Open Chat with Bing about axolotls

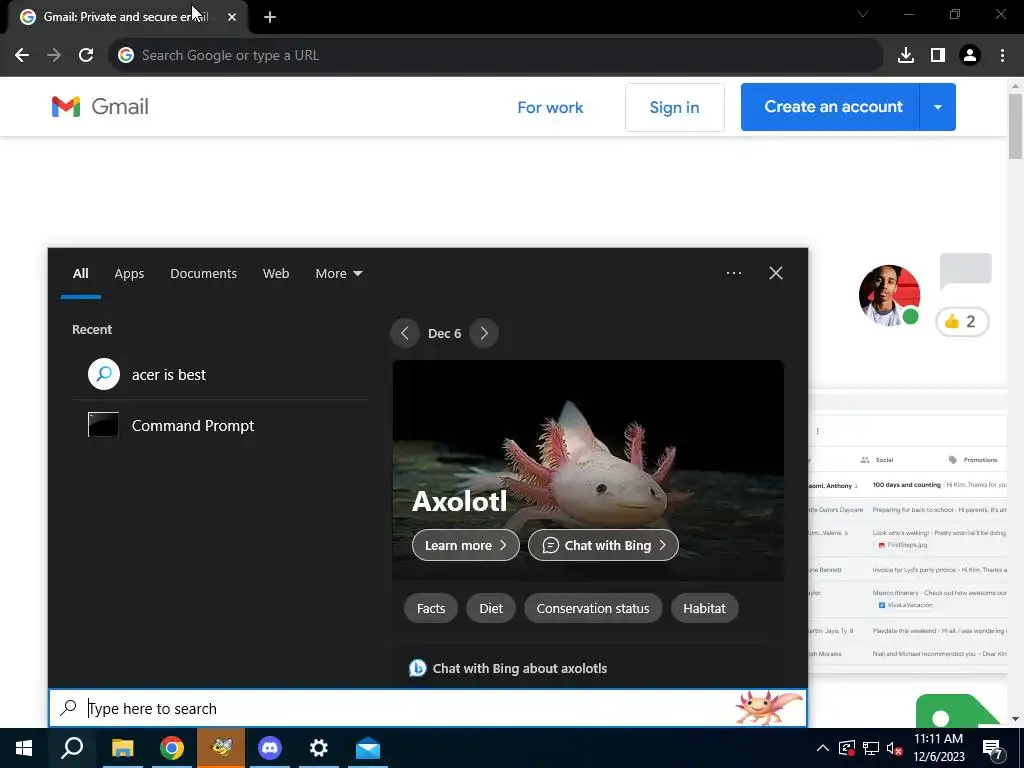(508, 668)
